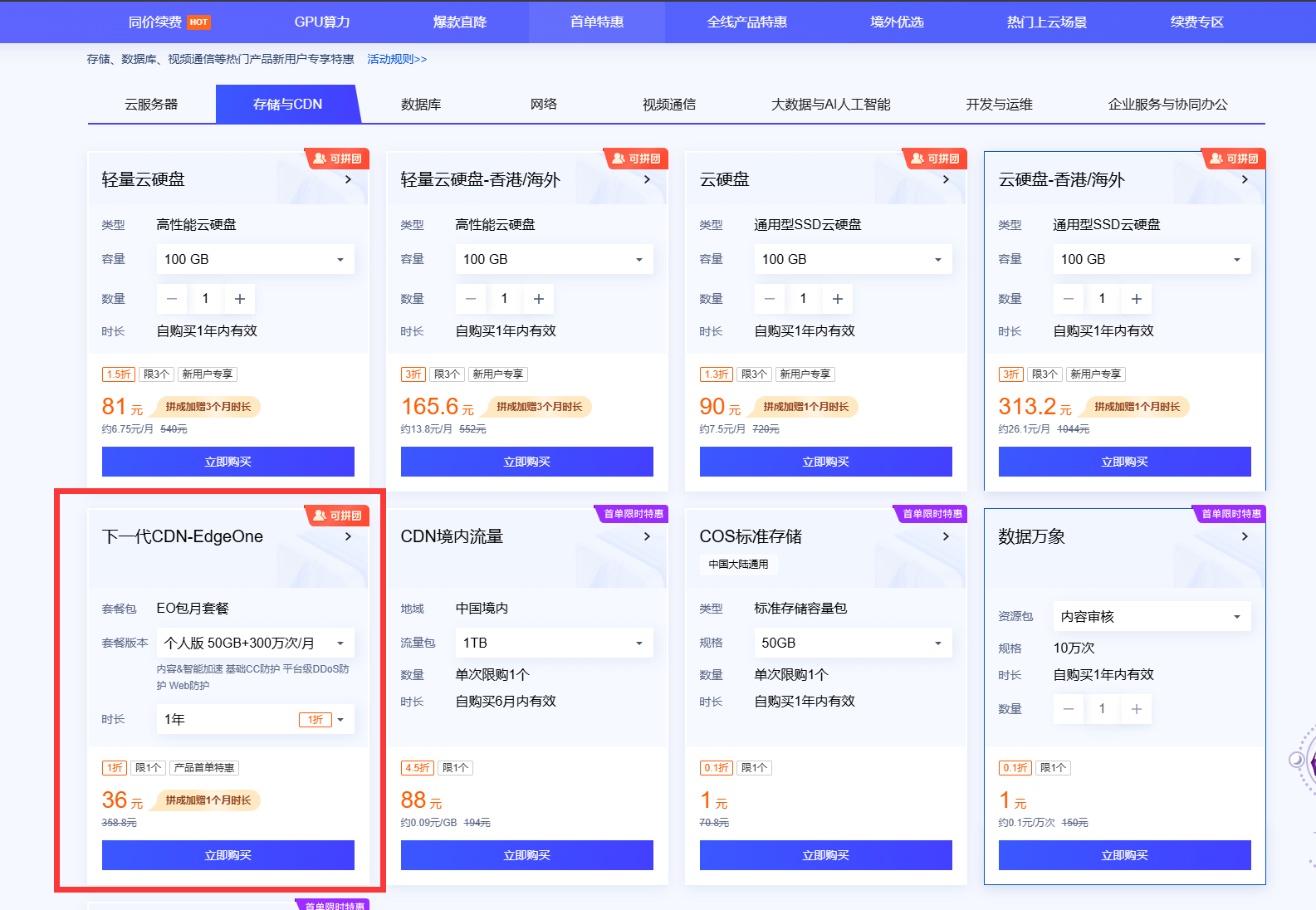This screenshot has height=910, width=1316.
Task: Switch to 开发与运维 category tab
Action: (999, 105)
